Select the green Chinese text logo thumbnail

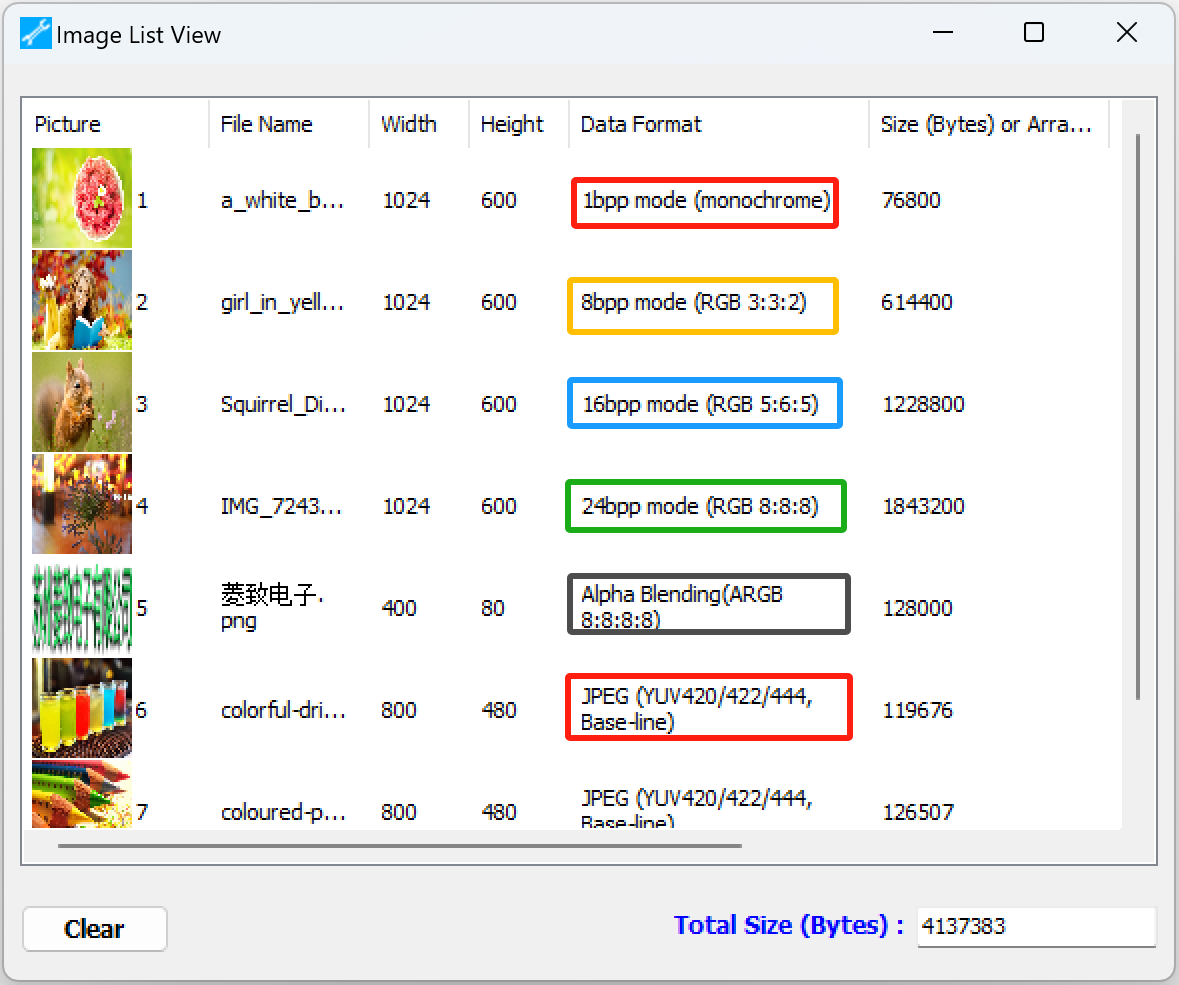tap(82, 606)
